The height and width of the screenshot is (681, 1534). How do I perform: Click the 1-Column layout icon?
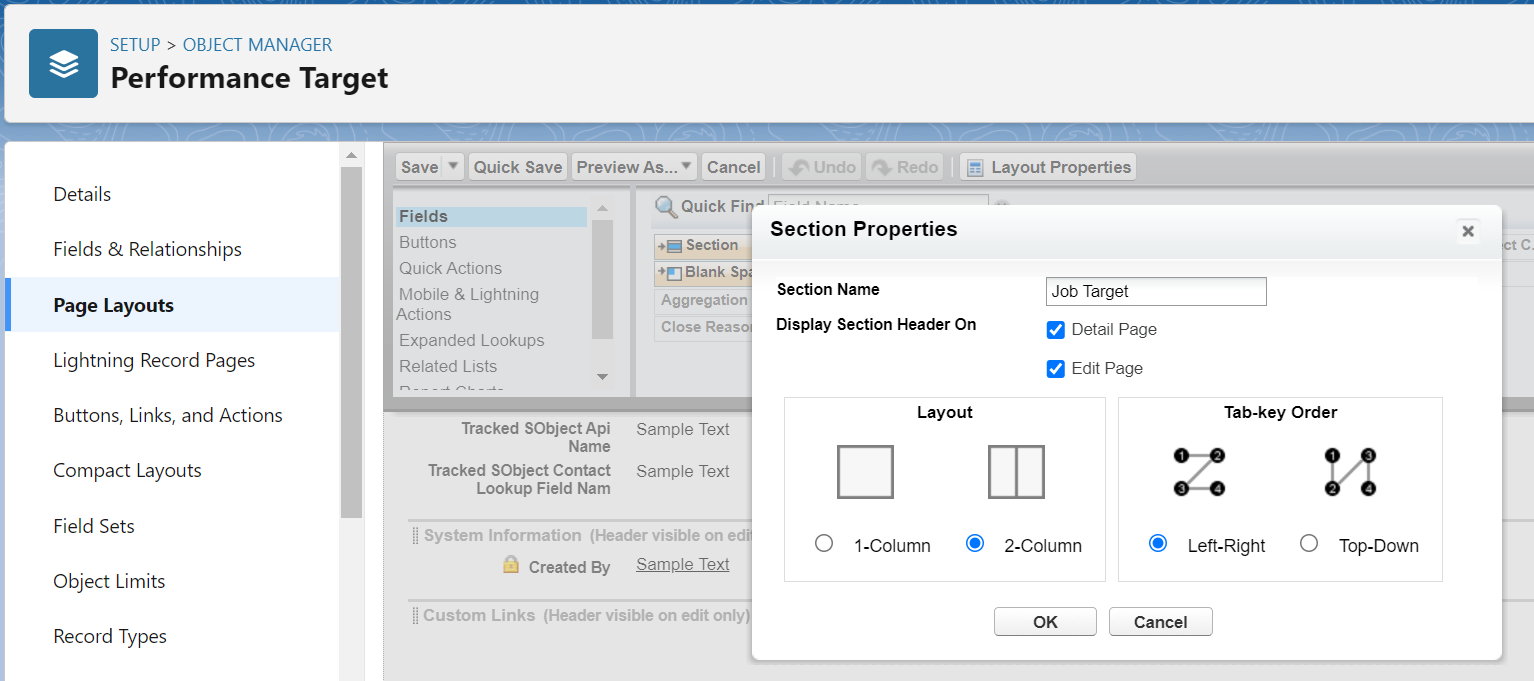tap(865, 472)
